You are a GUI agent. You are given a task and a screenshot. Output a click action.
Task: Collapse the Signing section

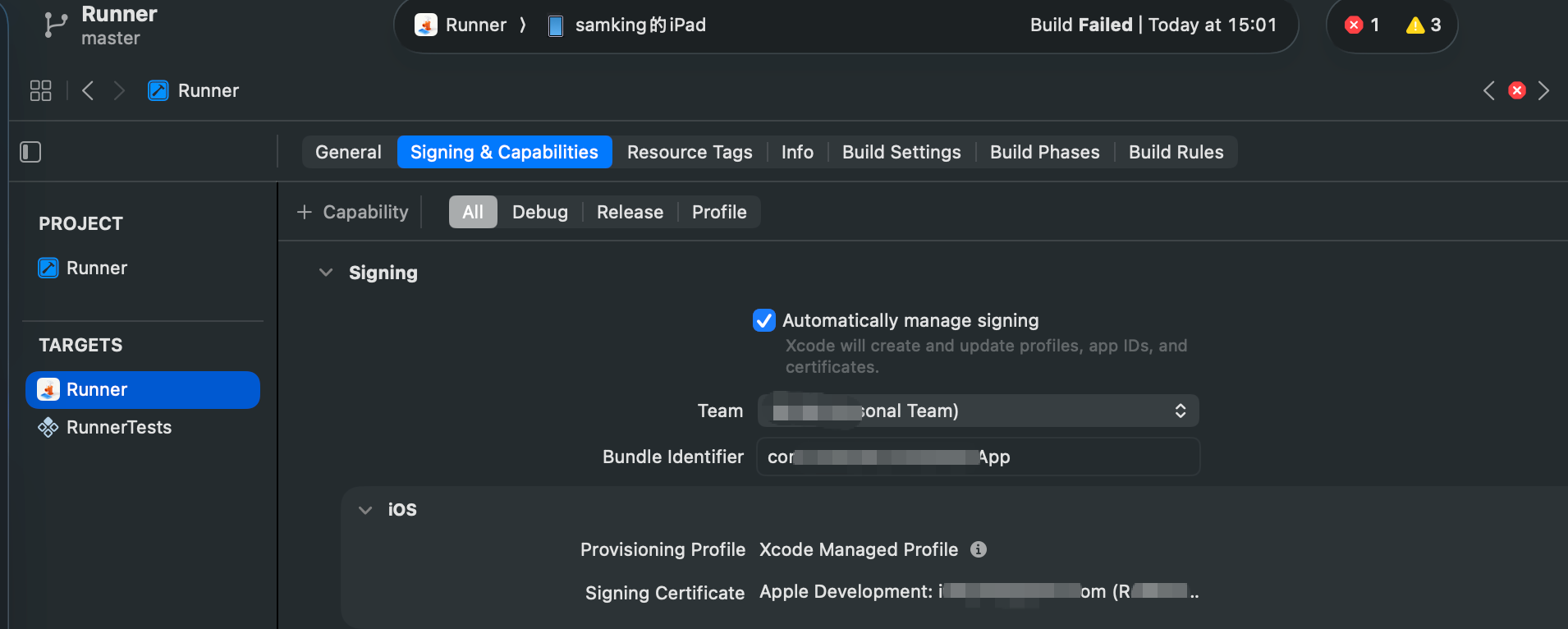click(326, 273)
